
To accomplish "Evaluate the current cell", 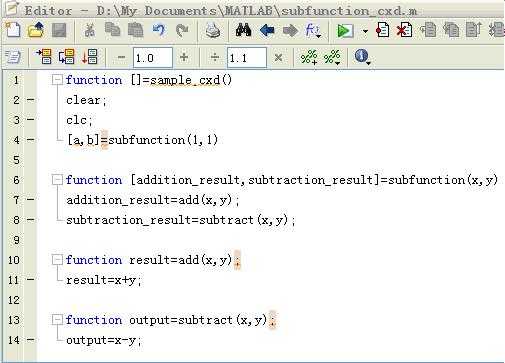I will click(44, 57).
